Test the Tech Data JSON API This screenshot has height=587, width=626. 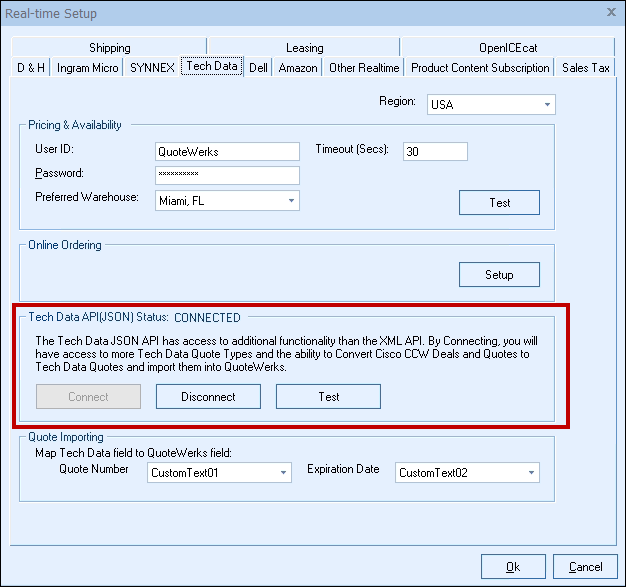tap(328, 397)
